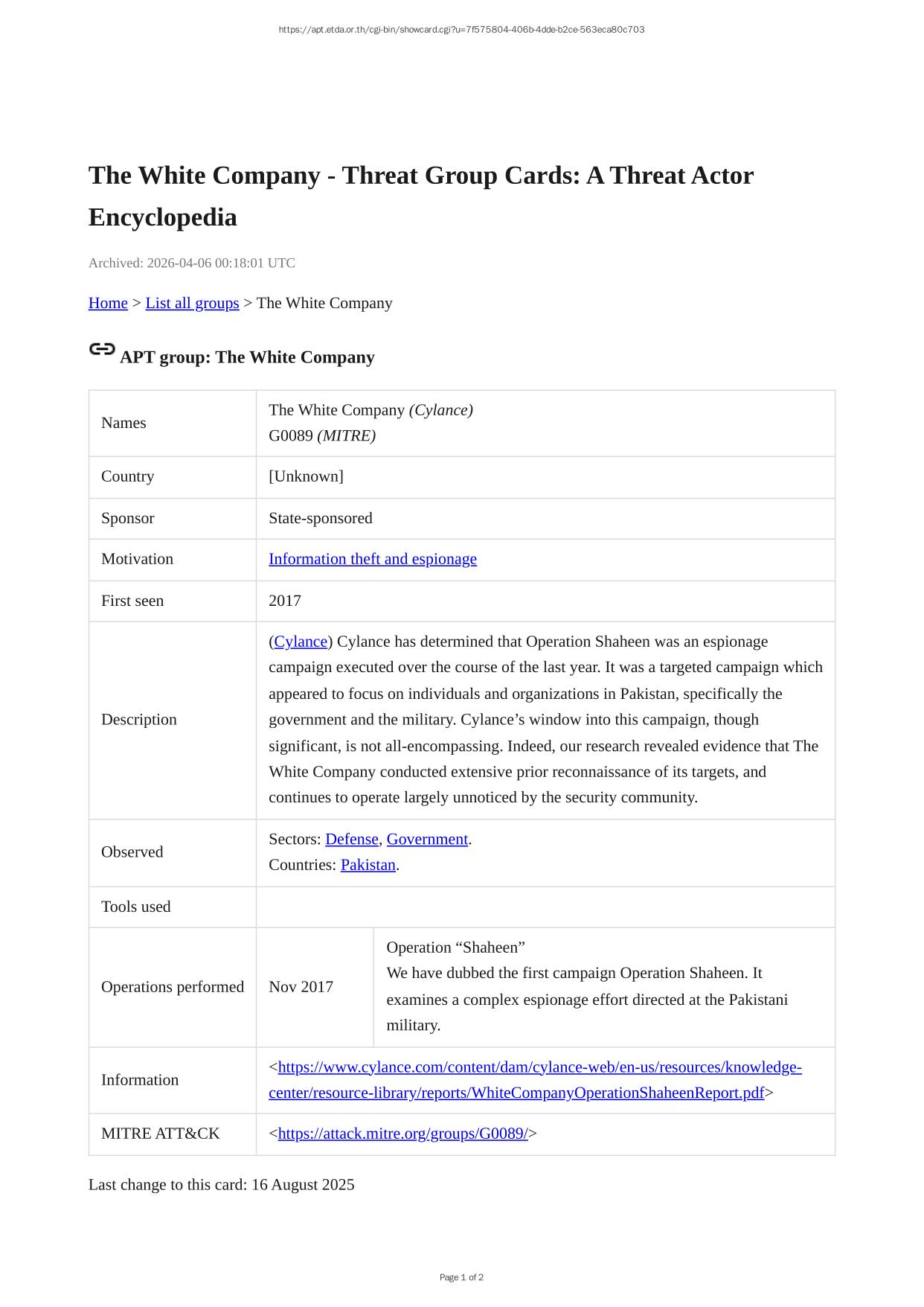Click the archived timestamp line

pyautogui.click(x=192, y=263)
